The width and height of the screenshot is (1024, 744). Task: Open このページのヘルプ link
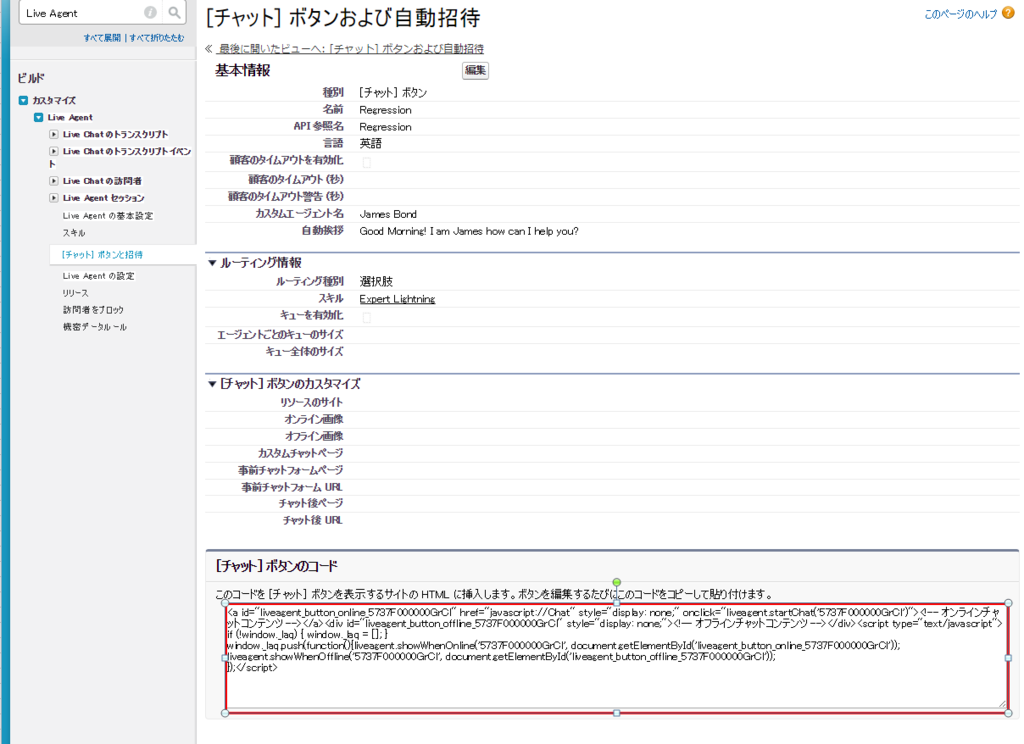pyautogui.click(x=960, y=14)
